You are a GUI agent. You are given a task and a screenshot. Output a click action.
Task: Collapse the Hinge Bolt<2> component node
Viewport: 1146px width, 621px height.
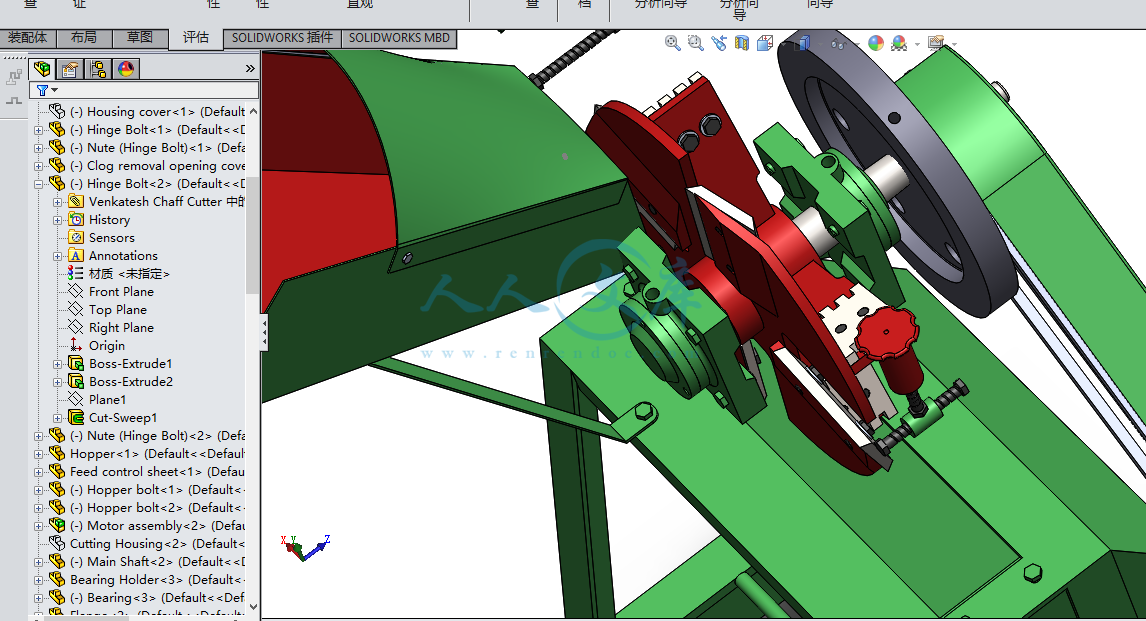point(39,184)
